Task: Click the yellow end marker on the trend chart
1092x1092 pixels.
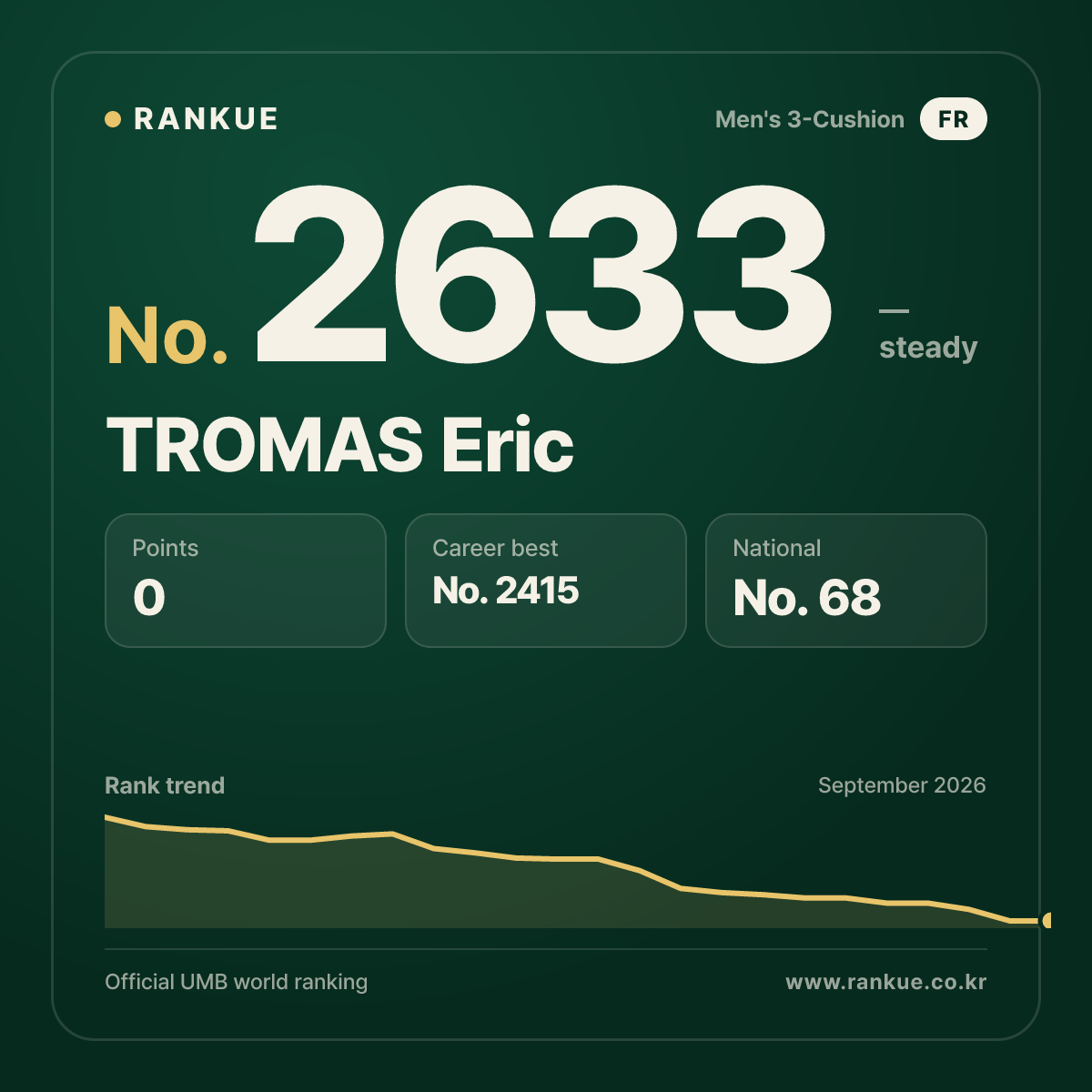Action: 1047,921
